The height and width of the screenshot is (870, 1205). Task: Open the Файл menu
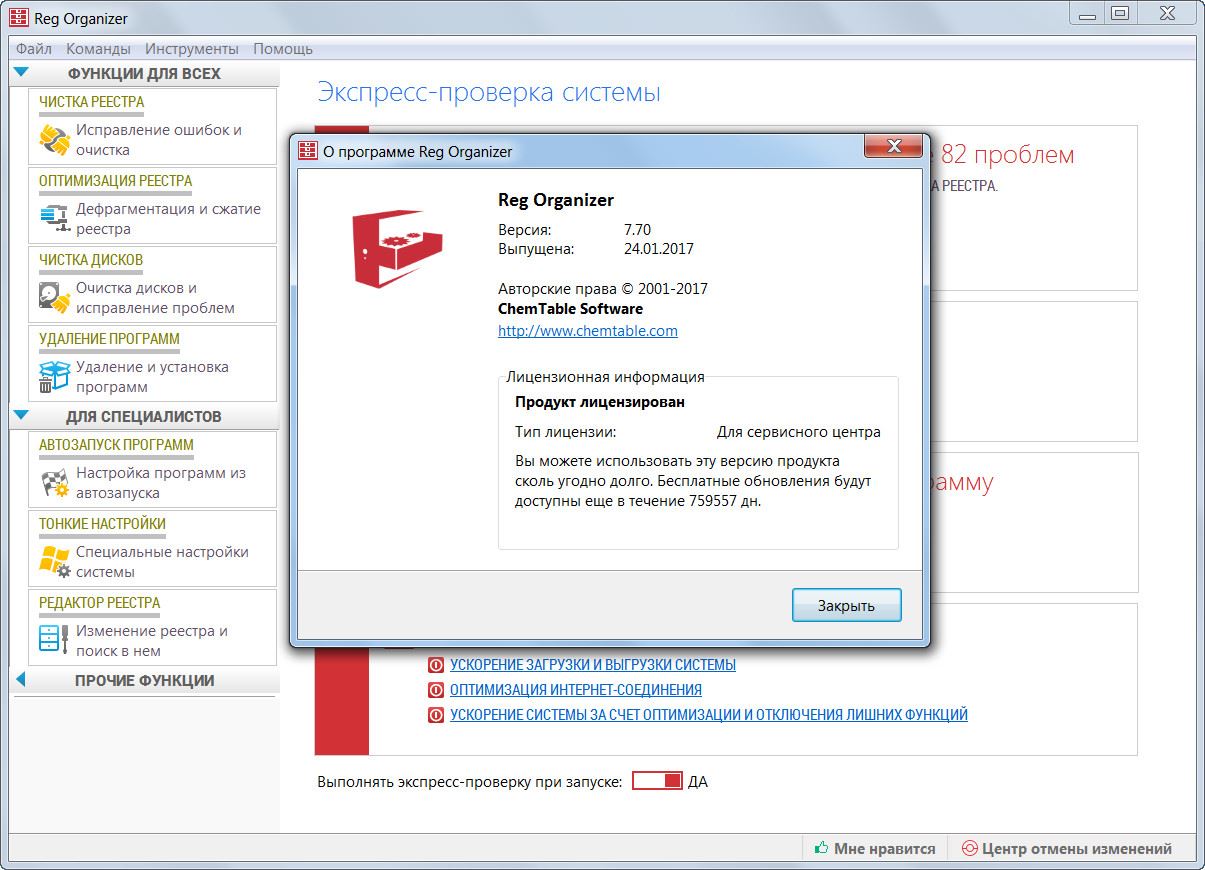(34, 48)
